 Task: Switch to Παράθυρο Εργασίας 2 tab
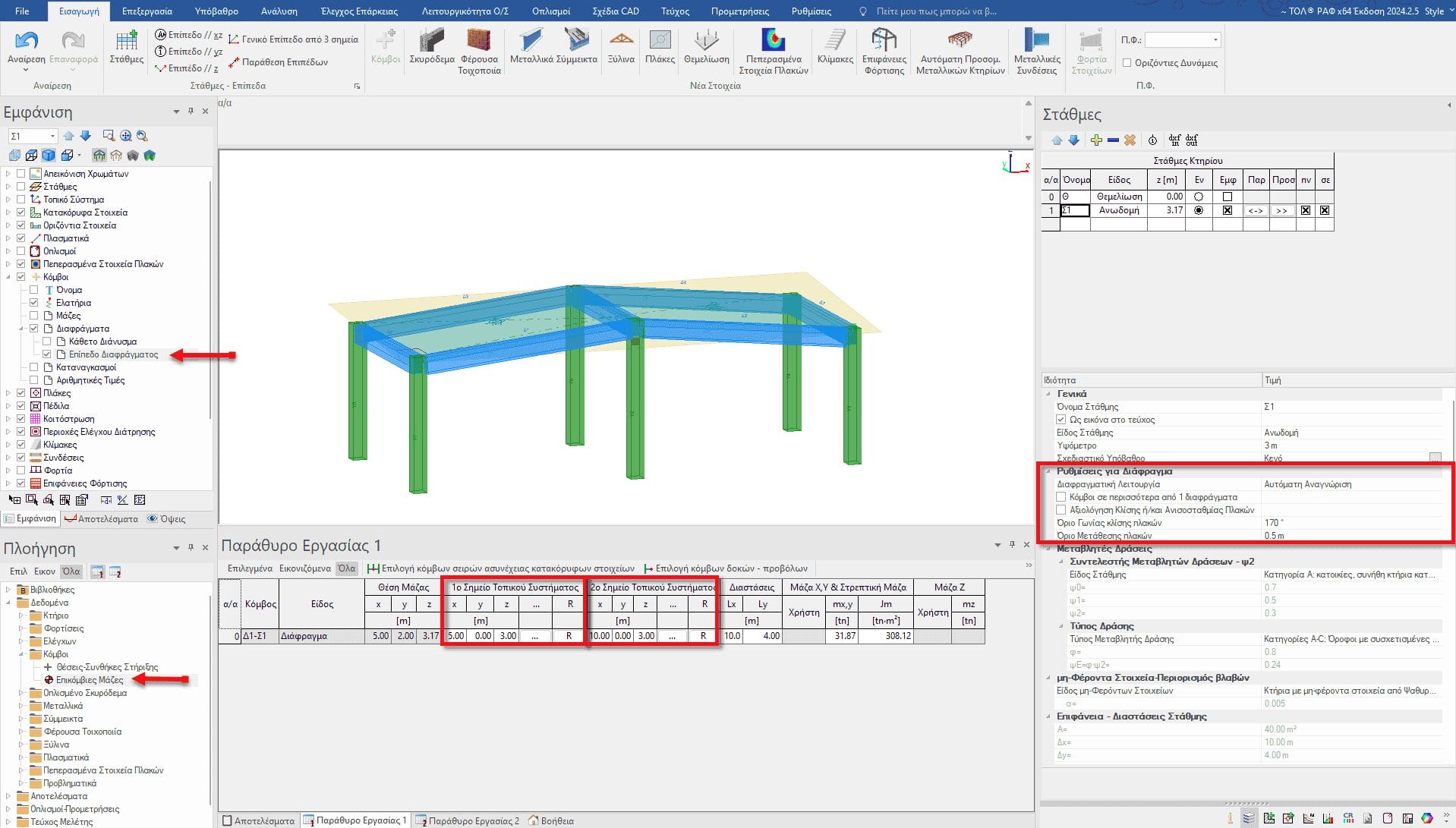coord(467,820)
